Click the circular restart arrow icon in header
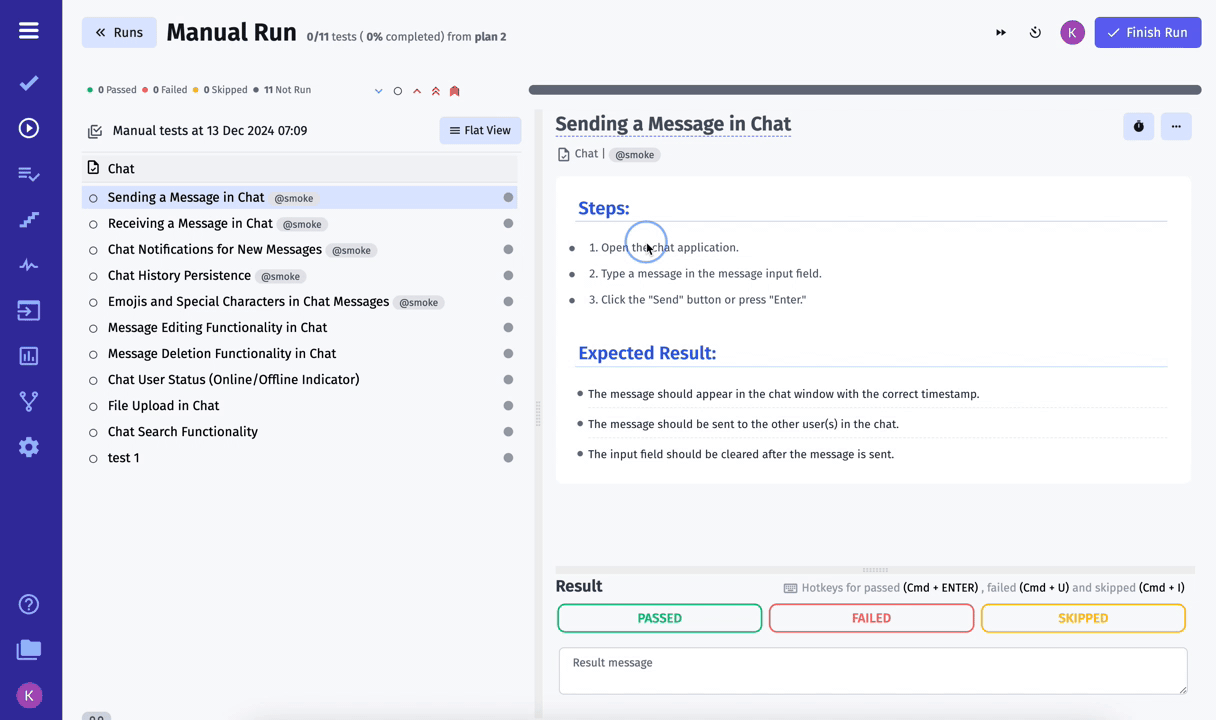 (x=1035, y=33)
